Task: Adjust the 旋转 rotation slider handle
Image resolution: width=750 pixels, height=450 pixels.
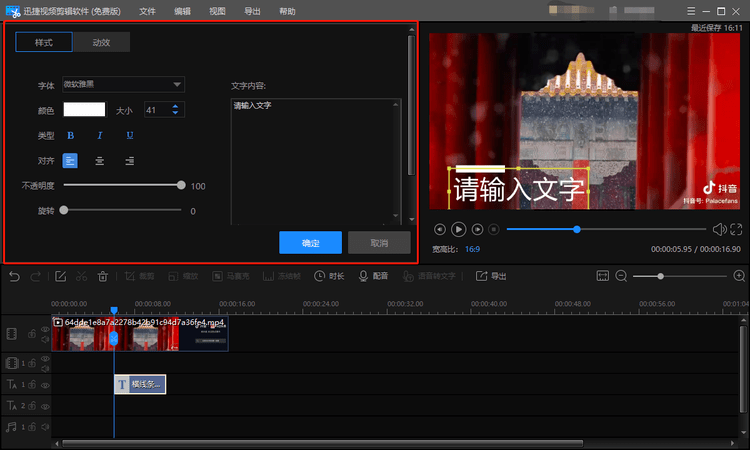Action: point(64,210)
